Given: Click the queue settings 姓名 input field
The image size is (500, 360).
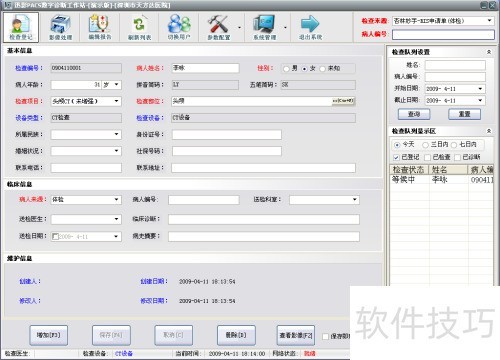Looking at the screenshot, I should pos(455,65).
